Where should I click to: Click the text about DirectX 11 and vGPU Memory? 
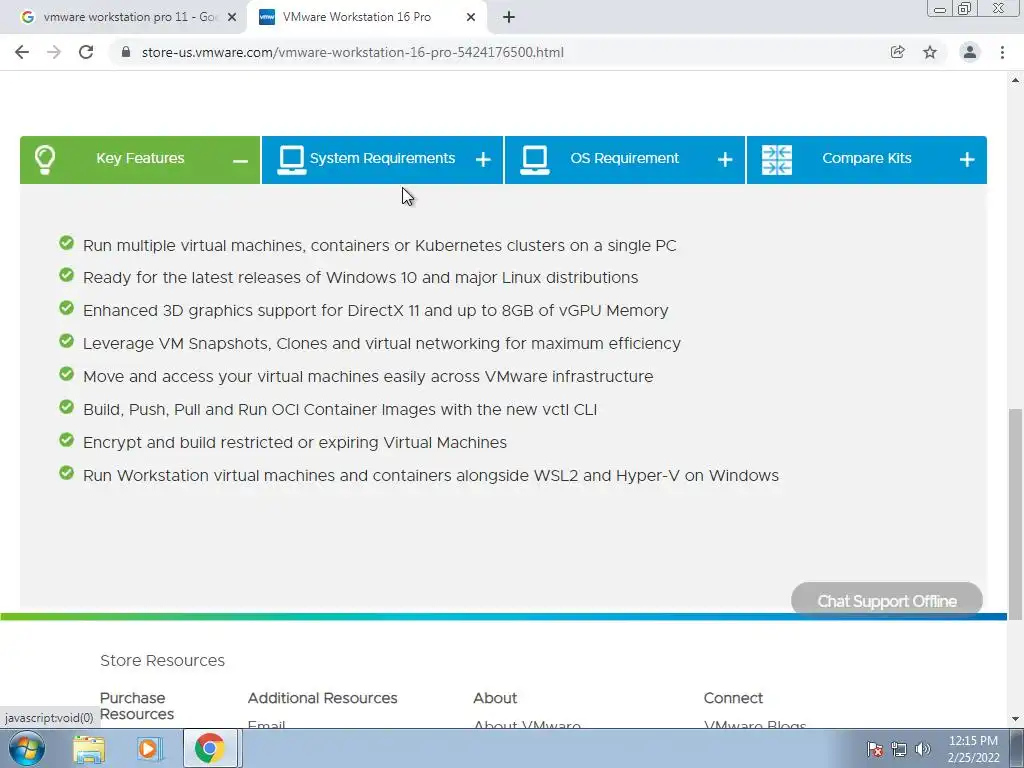(x=376, y=310)
